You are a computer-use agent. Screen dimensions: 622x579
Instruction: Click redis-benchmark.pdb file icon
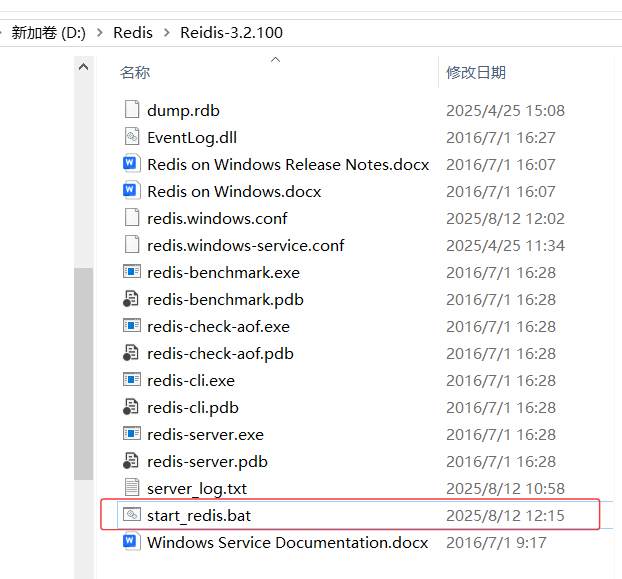click(131, 299)
